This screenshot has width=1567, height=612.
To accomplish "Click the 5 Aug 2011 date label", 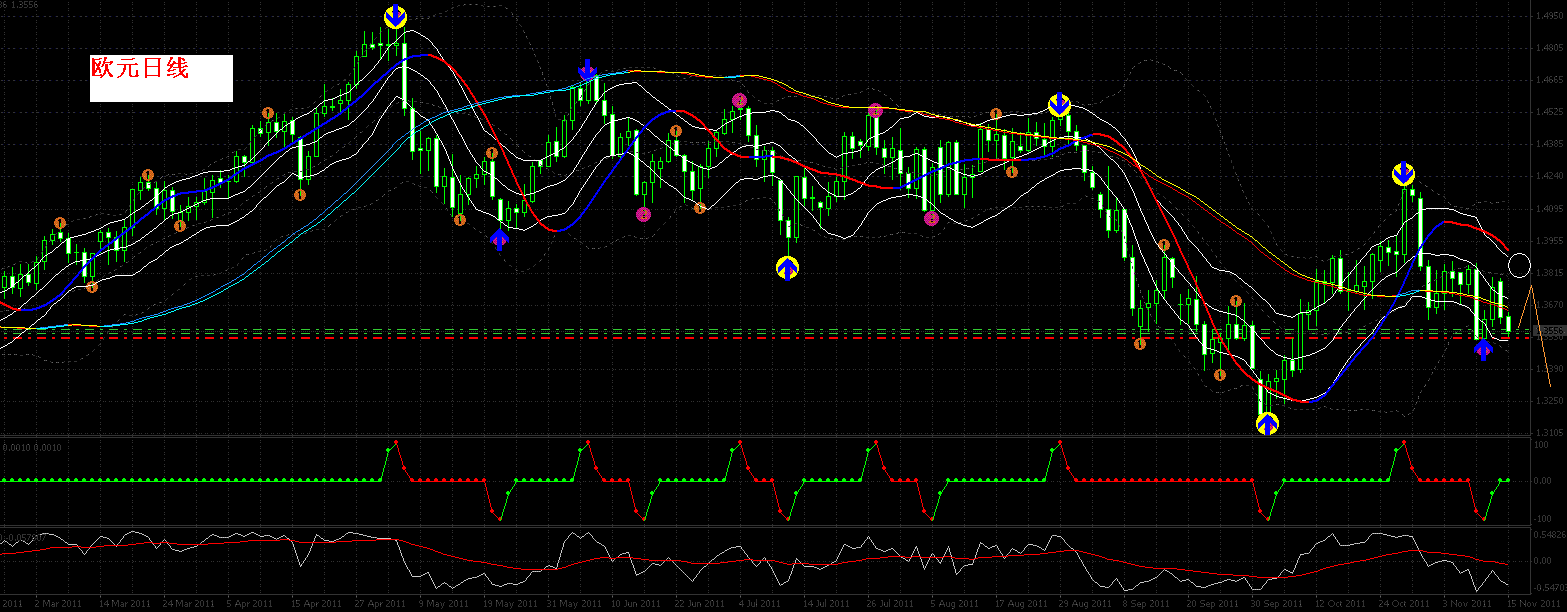I will click(x=954, y=604).
